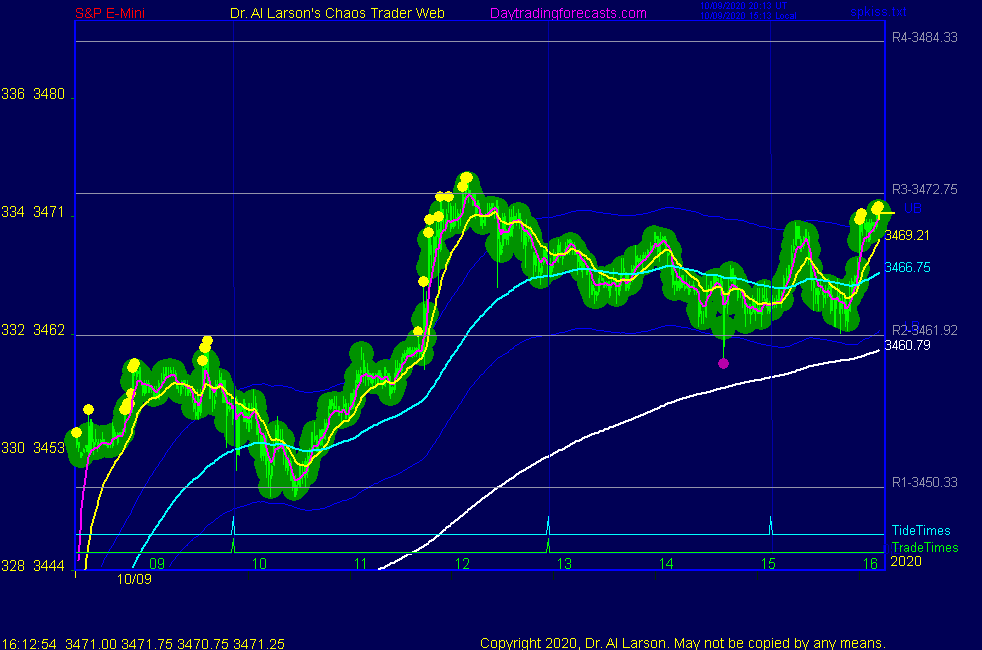Click the yellow "3469.21" value label
This screenshot has height=650, width=982.
[907, 235]
